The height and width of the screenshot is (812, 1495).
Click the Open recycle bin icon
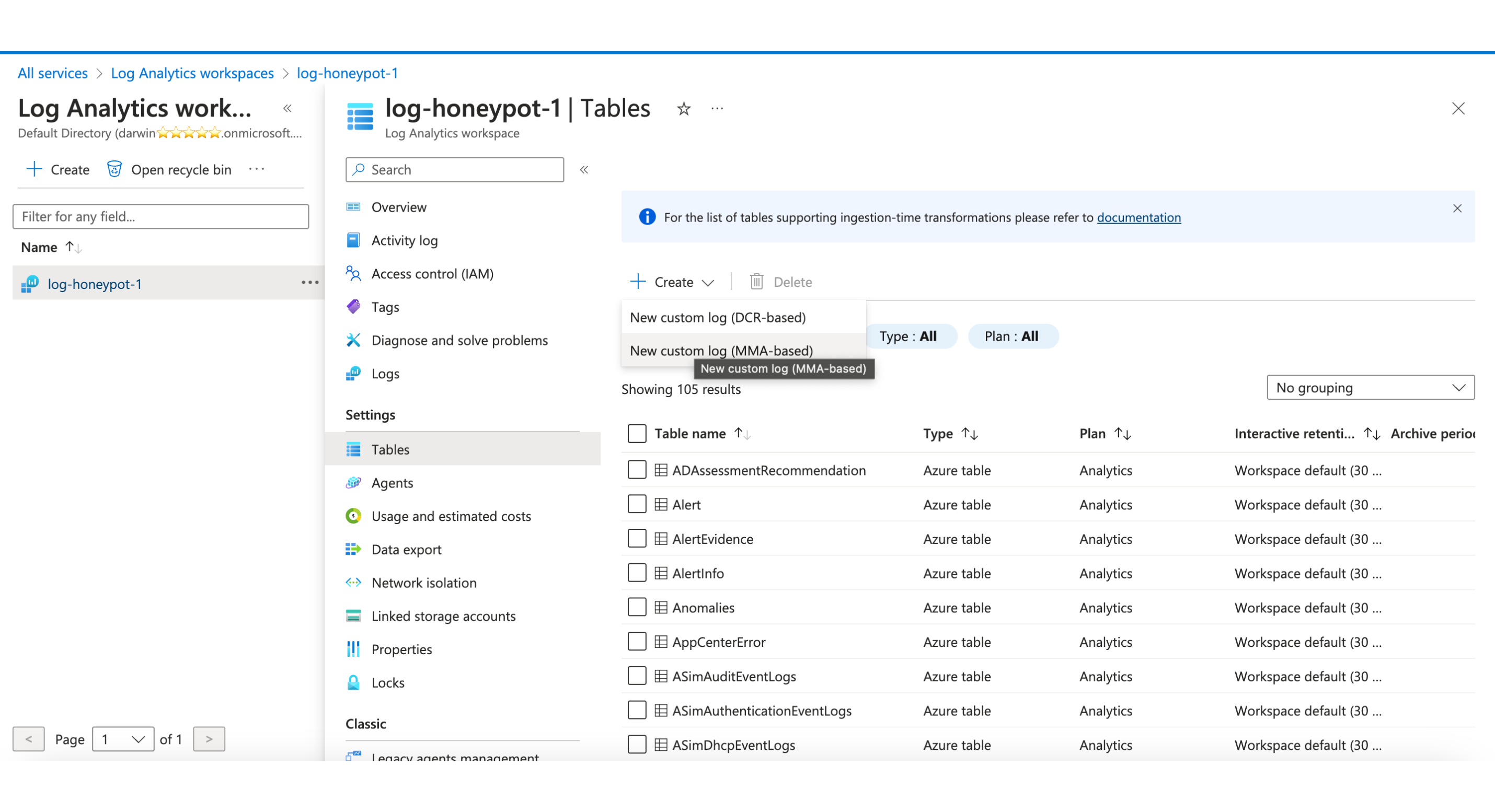(x=114, y=169)
